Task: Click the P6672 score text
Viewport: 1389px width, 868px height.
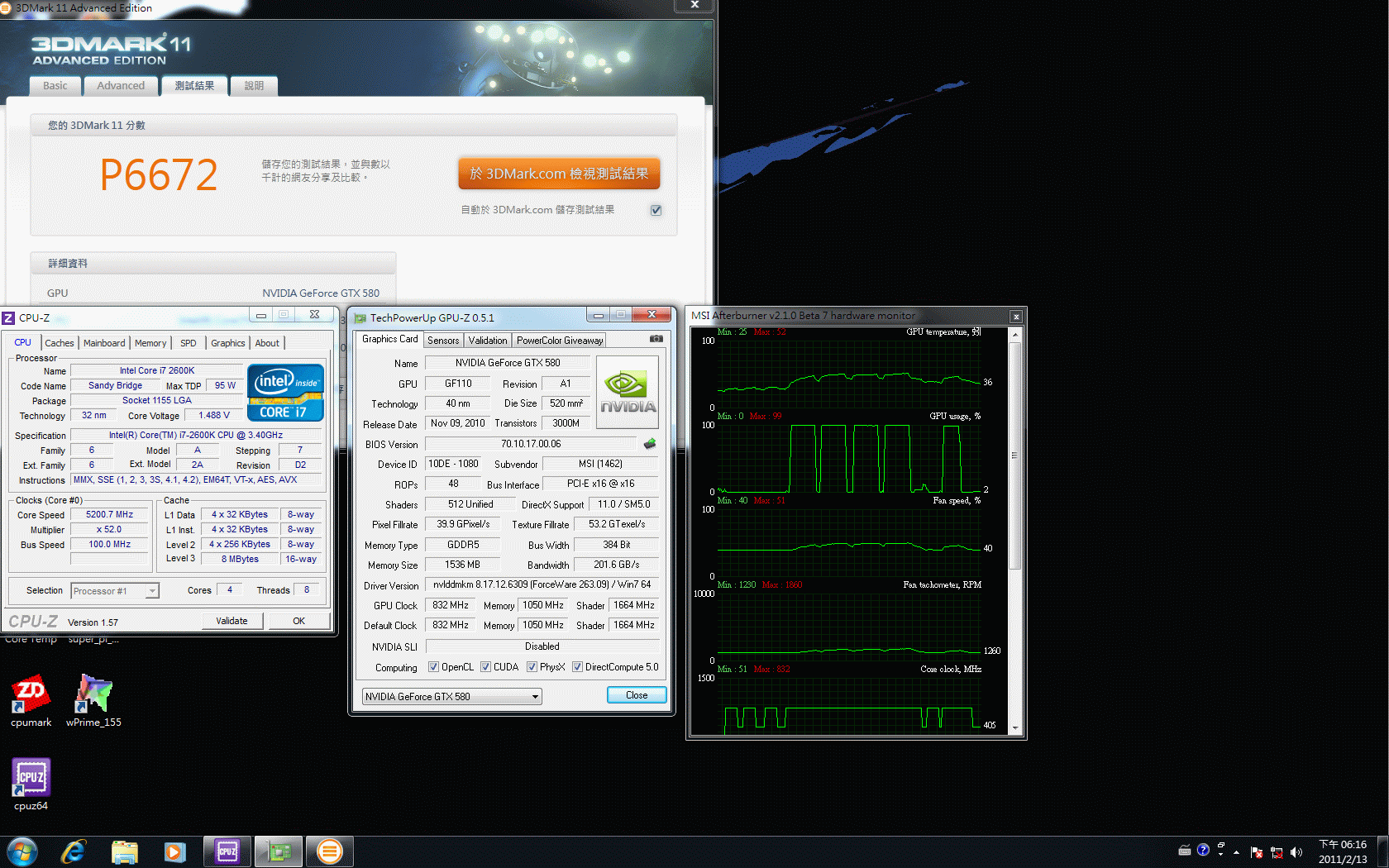Action: point(159,175)
